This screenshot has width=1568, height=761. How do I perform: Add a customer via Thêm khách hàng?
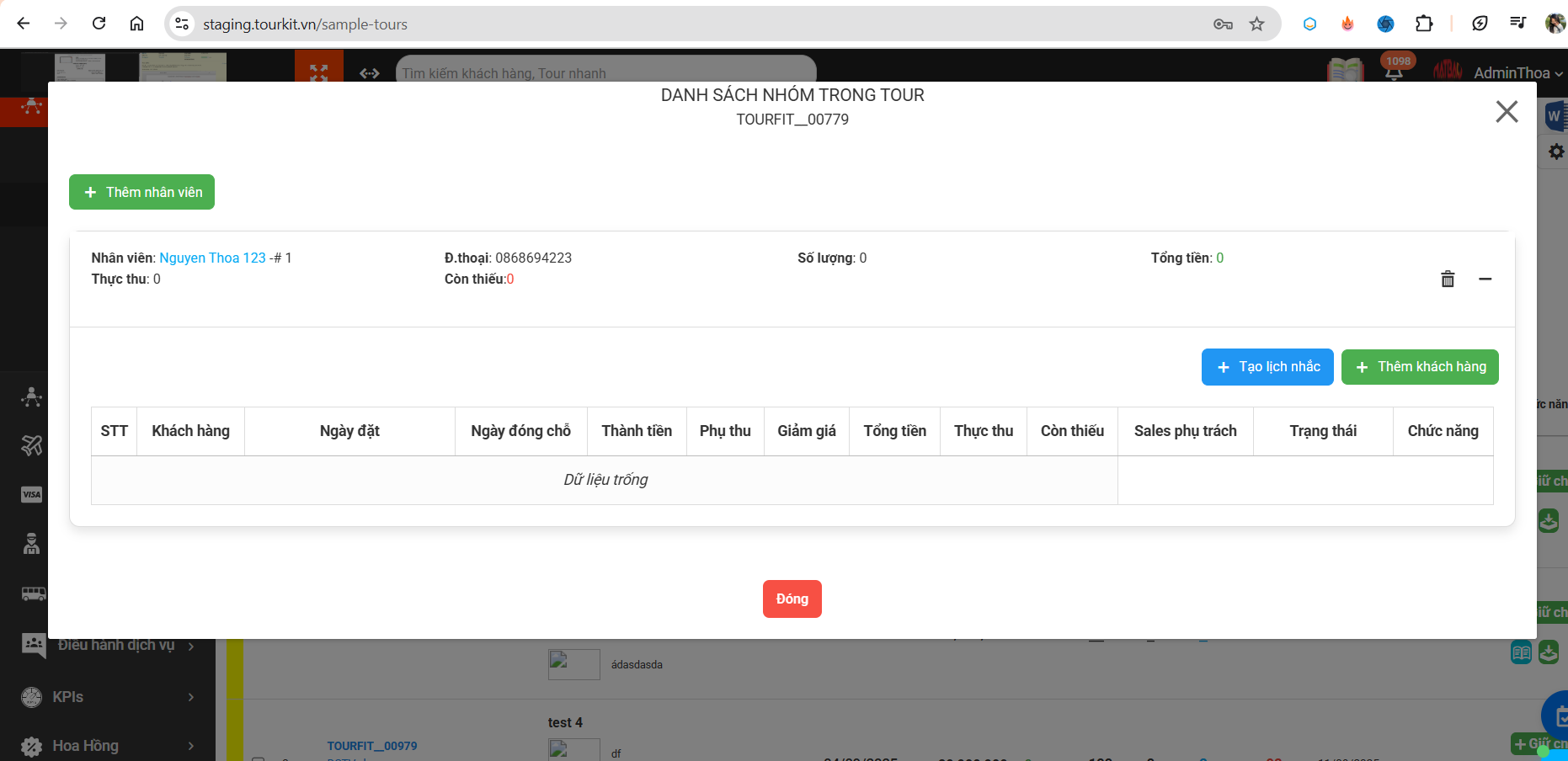pyautogui.click(x=1419, y=367)
